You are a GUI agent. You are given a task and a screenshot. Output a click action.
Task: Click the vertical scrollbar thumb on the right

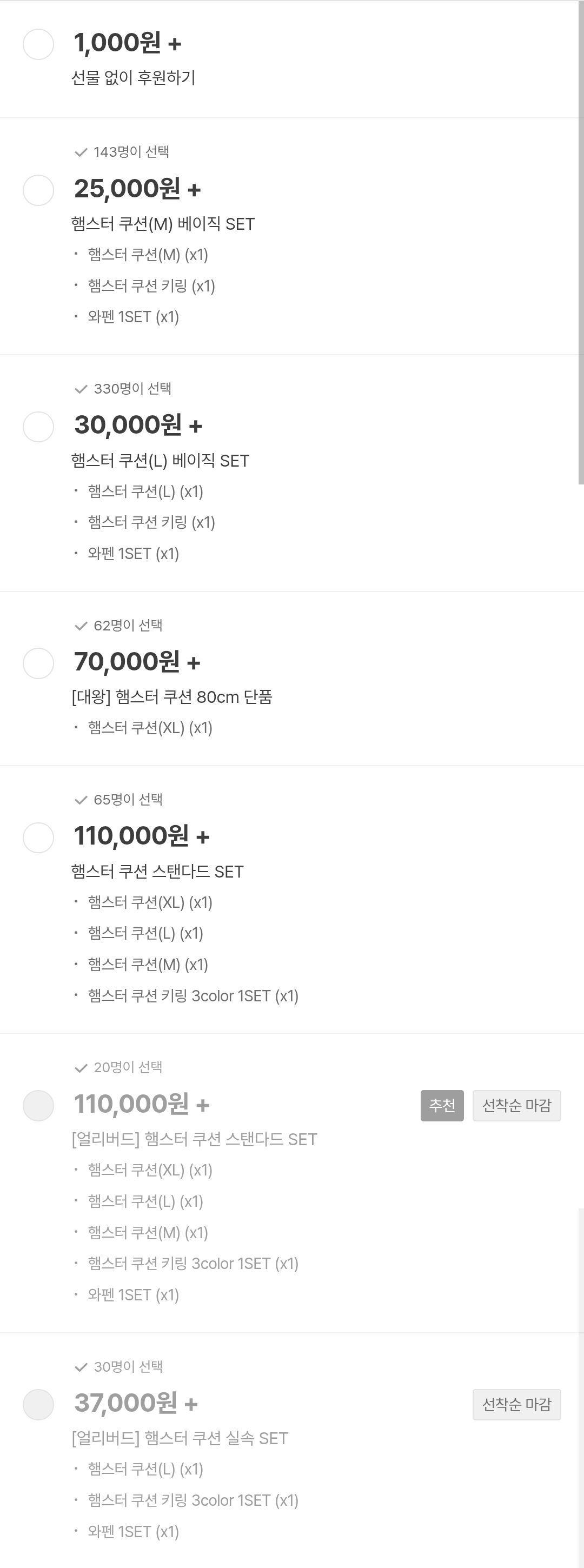(580, 243)
